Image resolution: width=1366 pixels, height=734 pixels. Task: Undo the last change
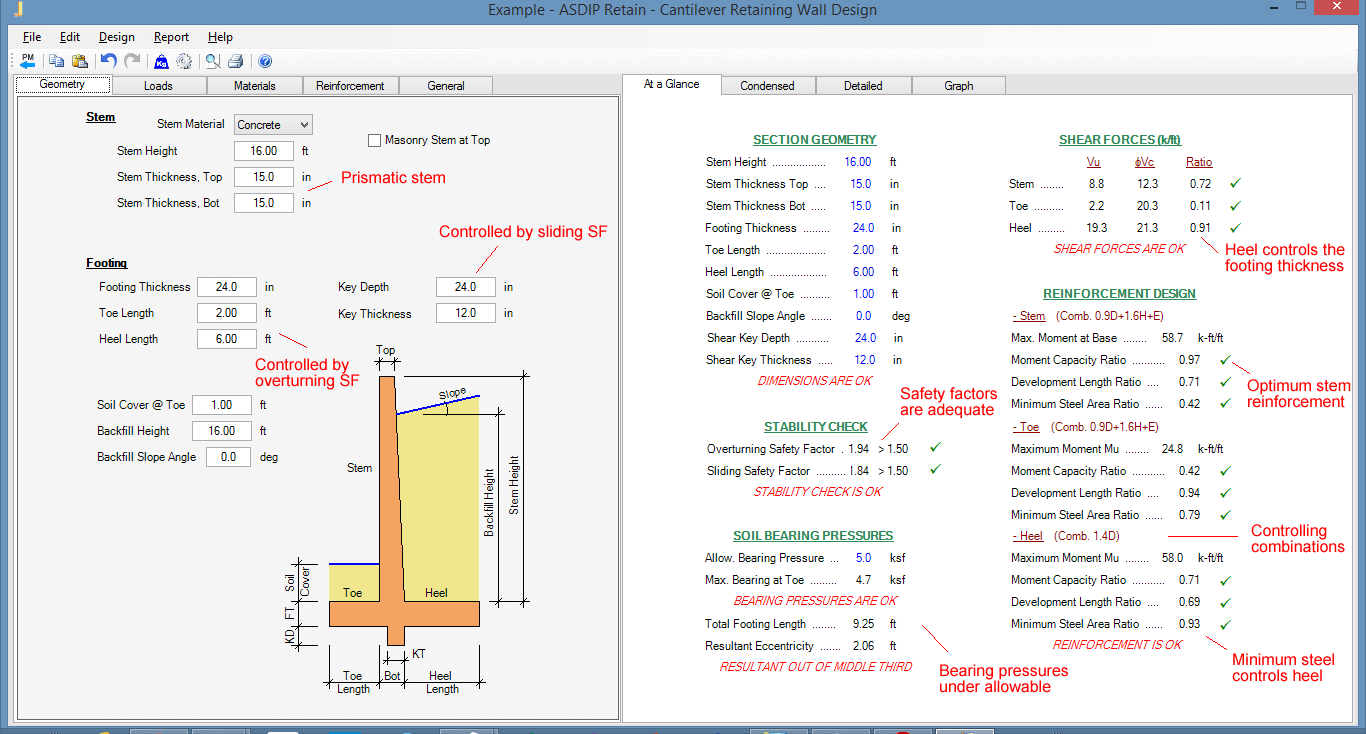coord(109,61)
